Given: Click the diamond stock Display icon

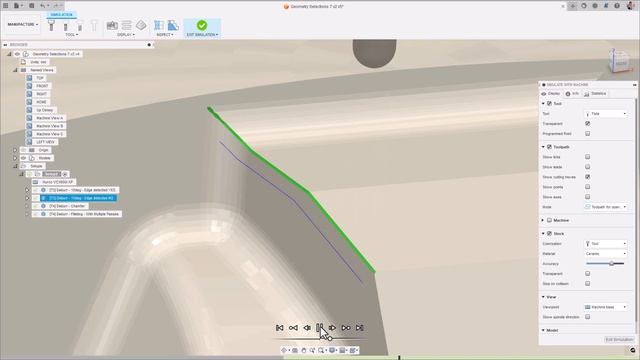Looking at the screenshot, I should pyautogui.click(x=141, y=25).
